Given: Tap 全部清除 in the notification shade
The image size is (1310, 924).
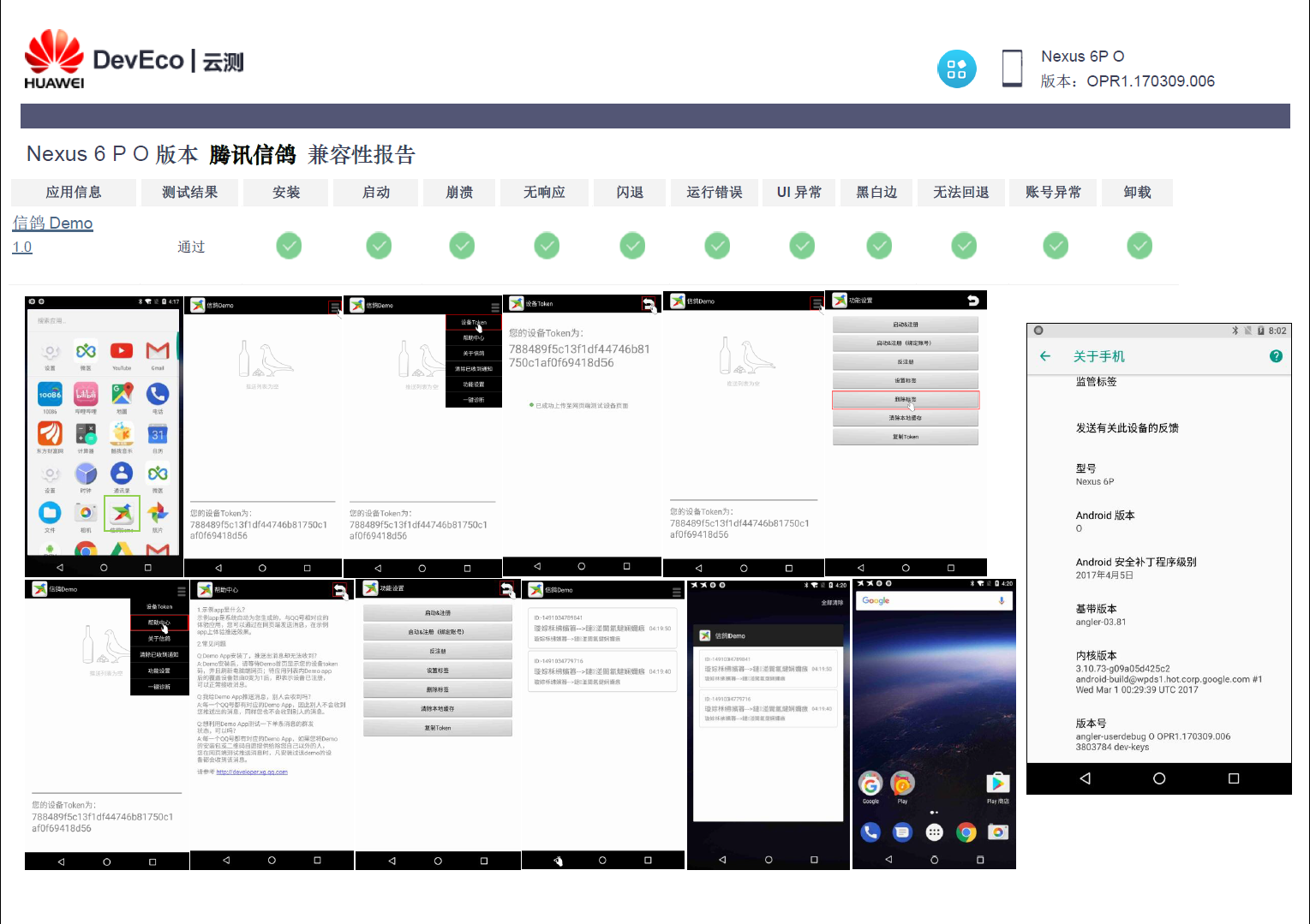Looking at the screenshot, I should click(833, 603).
